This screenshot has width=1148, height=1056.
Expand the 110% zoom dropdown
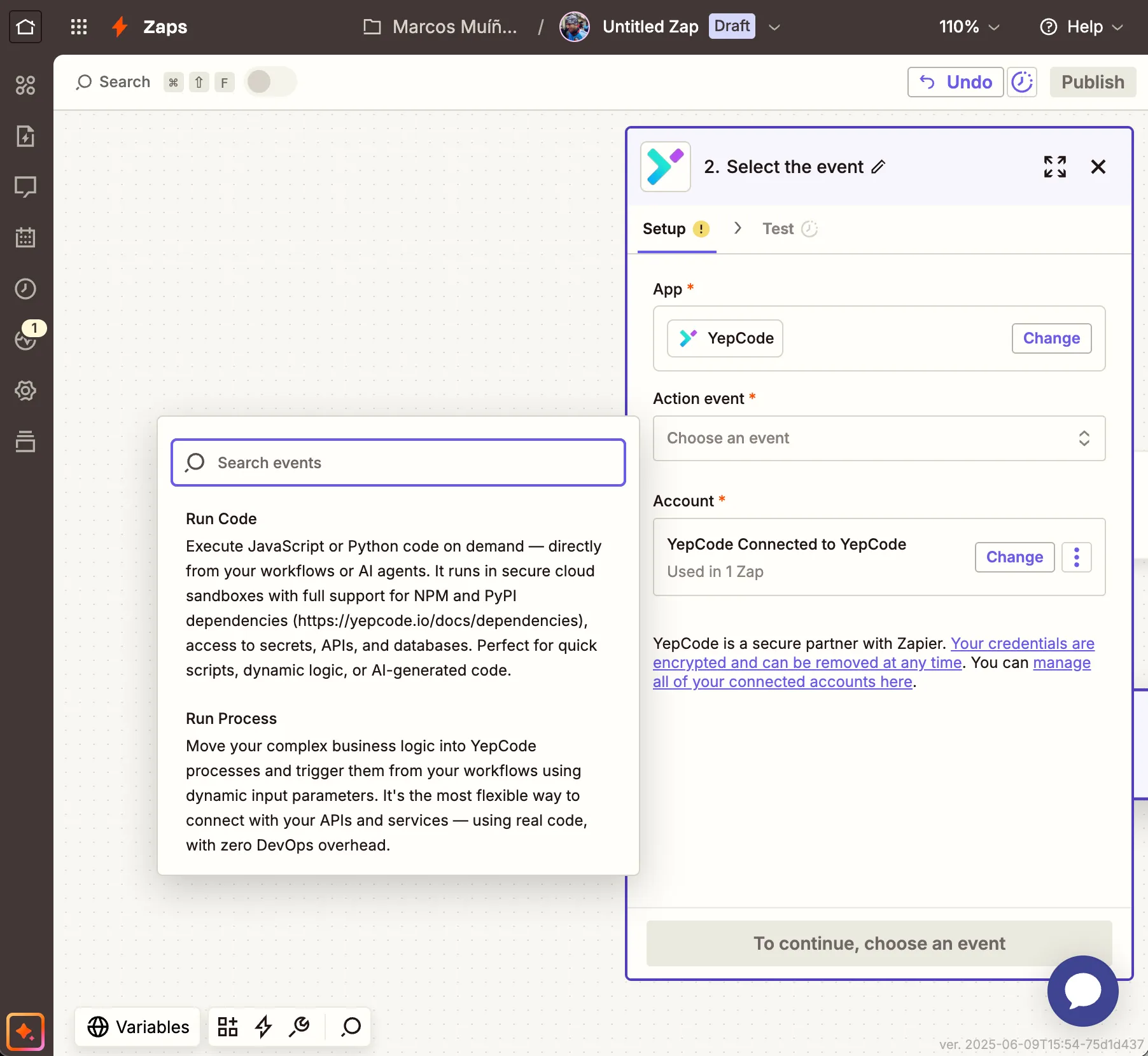(969, 27)
